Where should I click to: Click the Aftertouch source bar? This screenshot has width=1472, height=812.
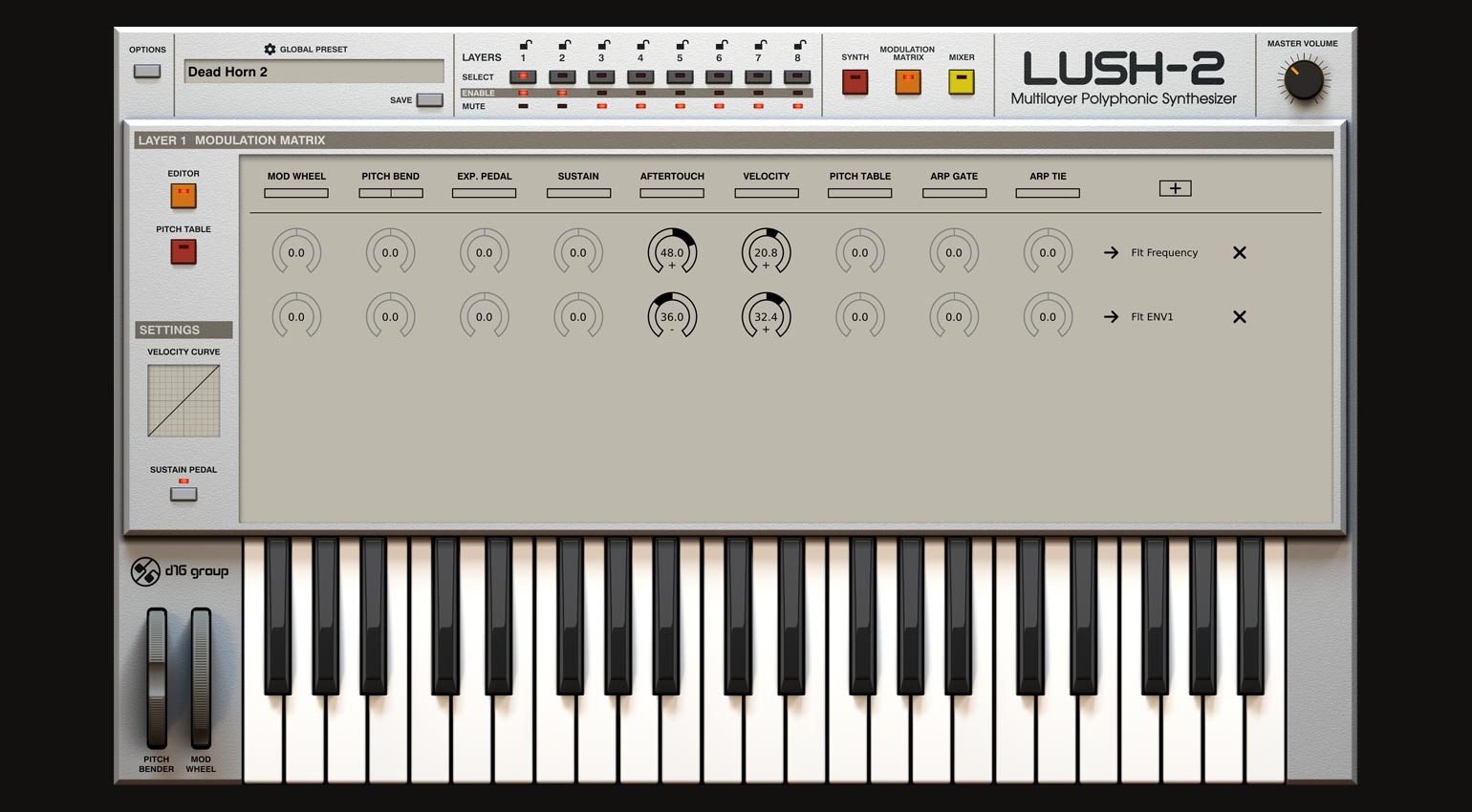click(672, 193)
